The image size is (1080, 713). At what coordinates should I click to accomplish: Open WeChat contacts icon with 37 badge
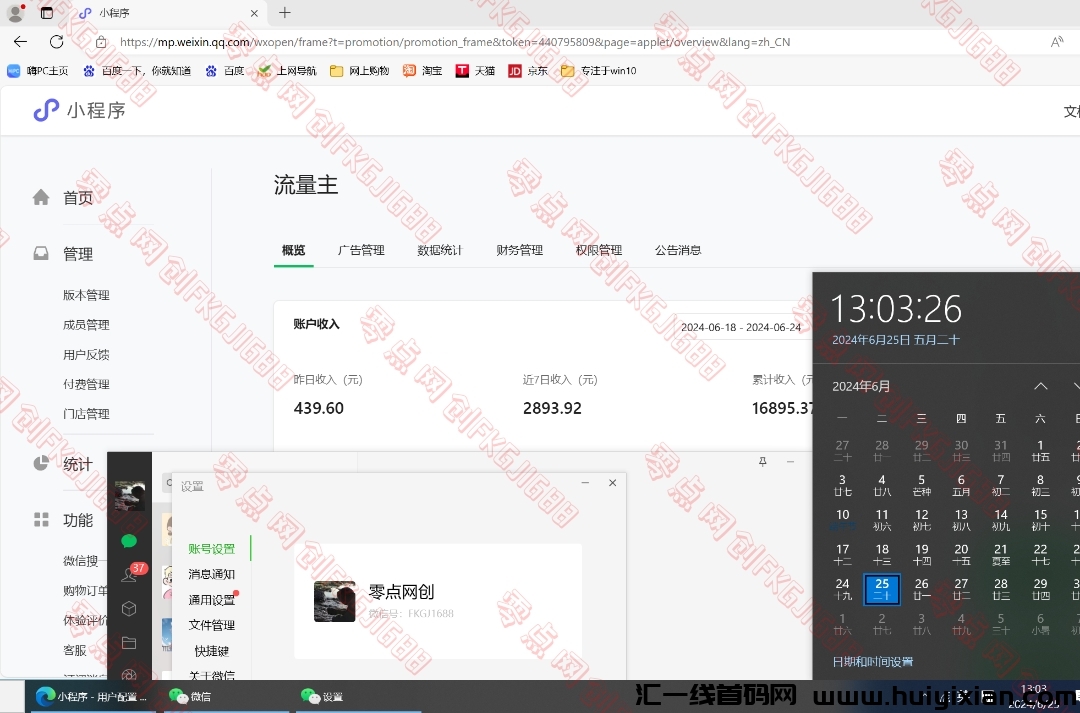(129, 574)
